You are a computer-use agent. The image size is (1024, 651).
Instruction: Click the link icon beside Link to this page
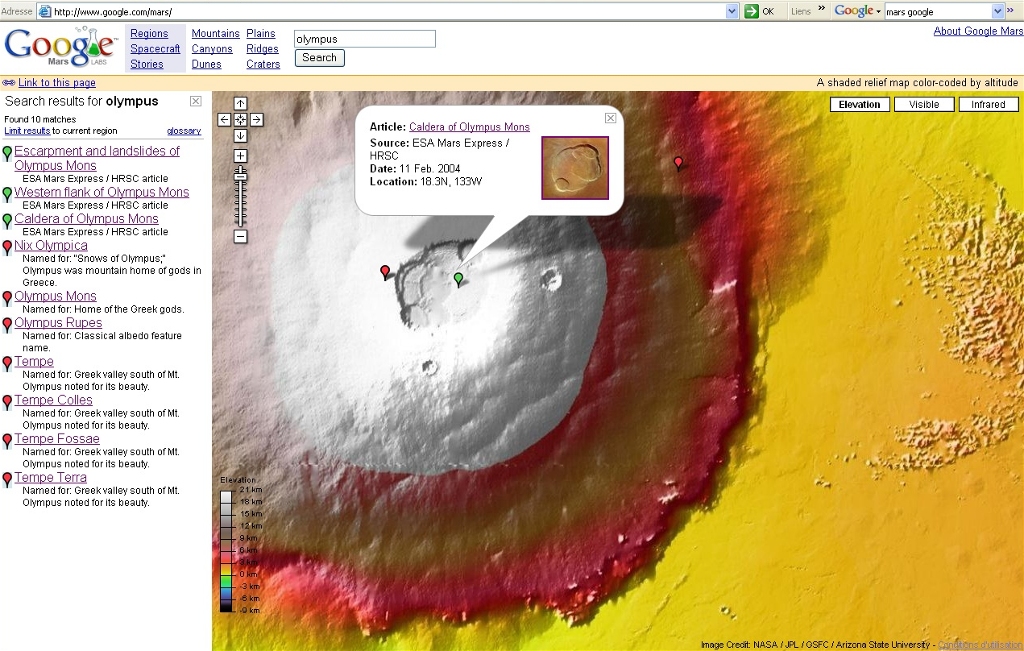[x=8, y=83]
